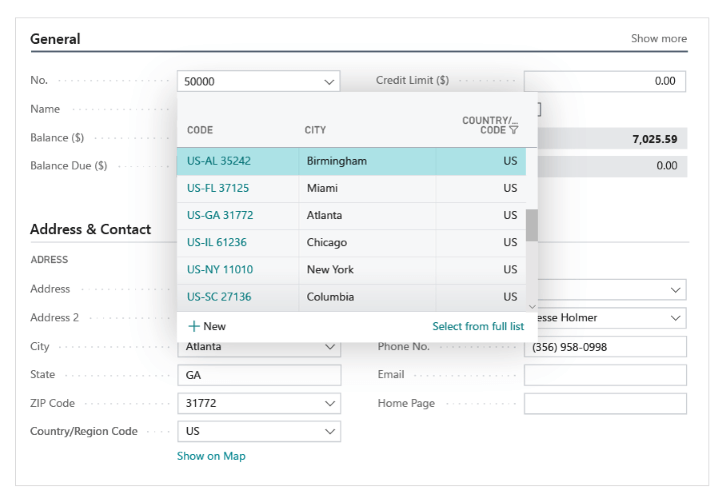Image resolution: width=715 pixels, height=503 pixels.
Task: Click the Show on Map link
Action: tap(211, 456)
